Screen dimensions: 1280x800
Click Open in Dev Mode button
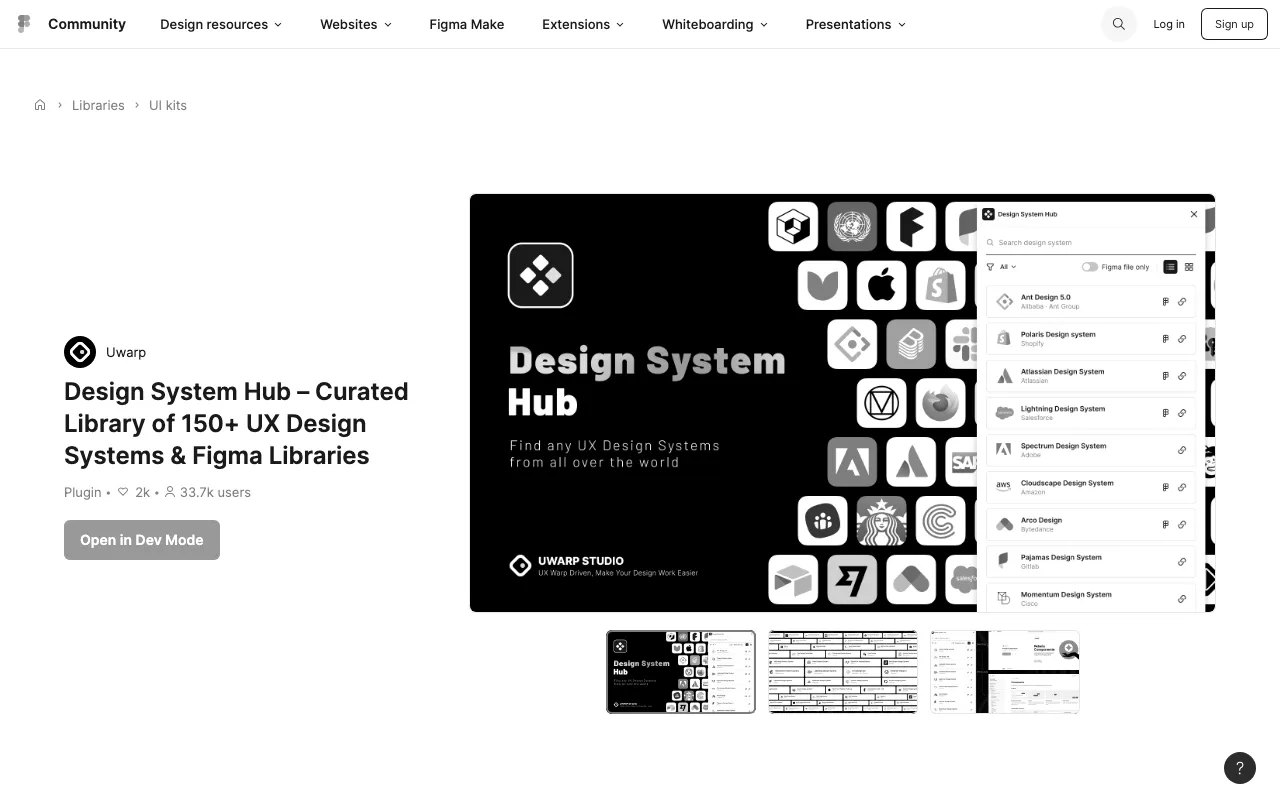point(142,540)
